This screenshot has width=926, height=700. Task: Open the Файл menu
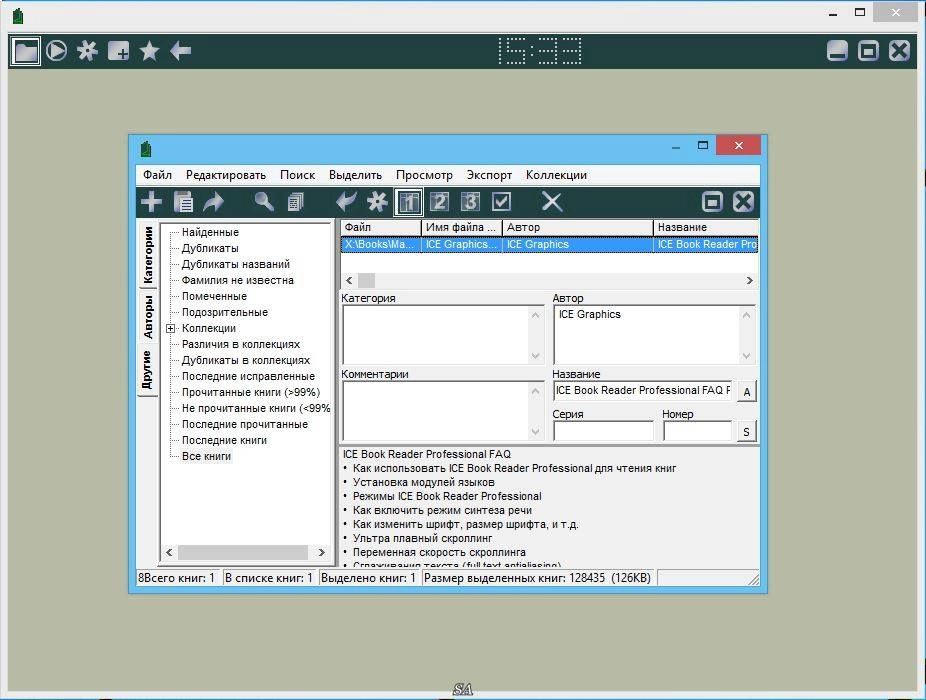pyautogui.click(x=157, y=175)
